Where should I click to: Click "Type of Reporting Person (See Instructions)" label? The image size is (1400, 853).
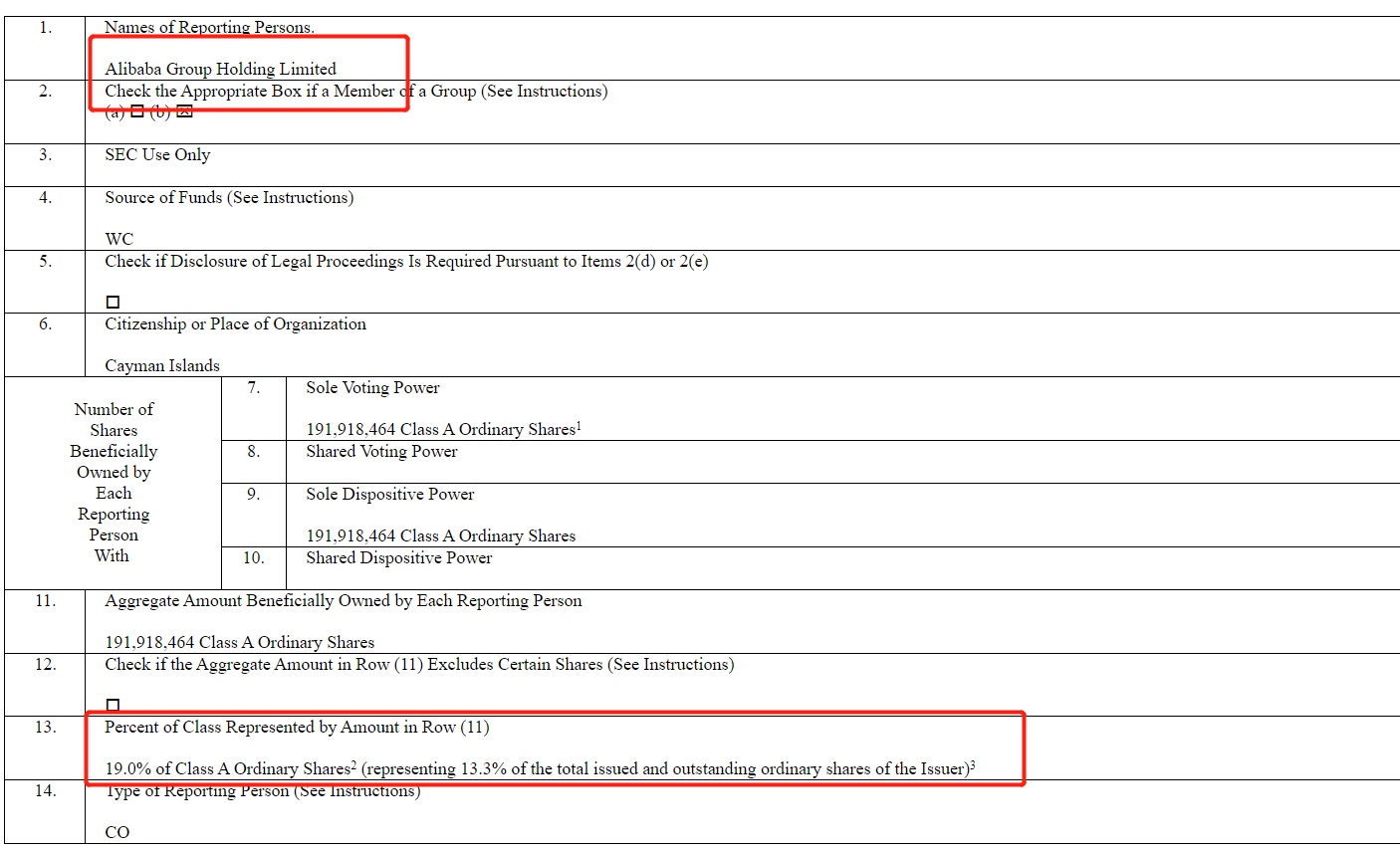tap(263, 791)
